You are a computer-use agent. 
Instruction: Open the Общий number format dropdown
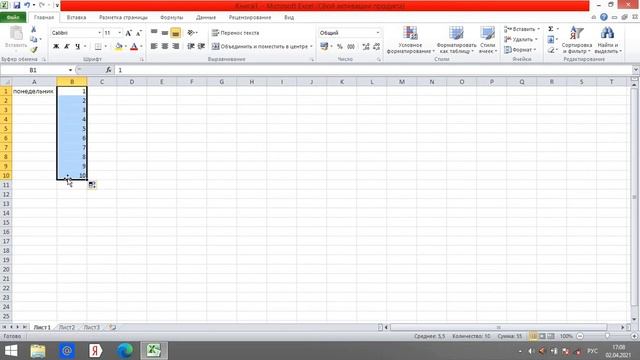[378, 33]
